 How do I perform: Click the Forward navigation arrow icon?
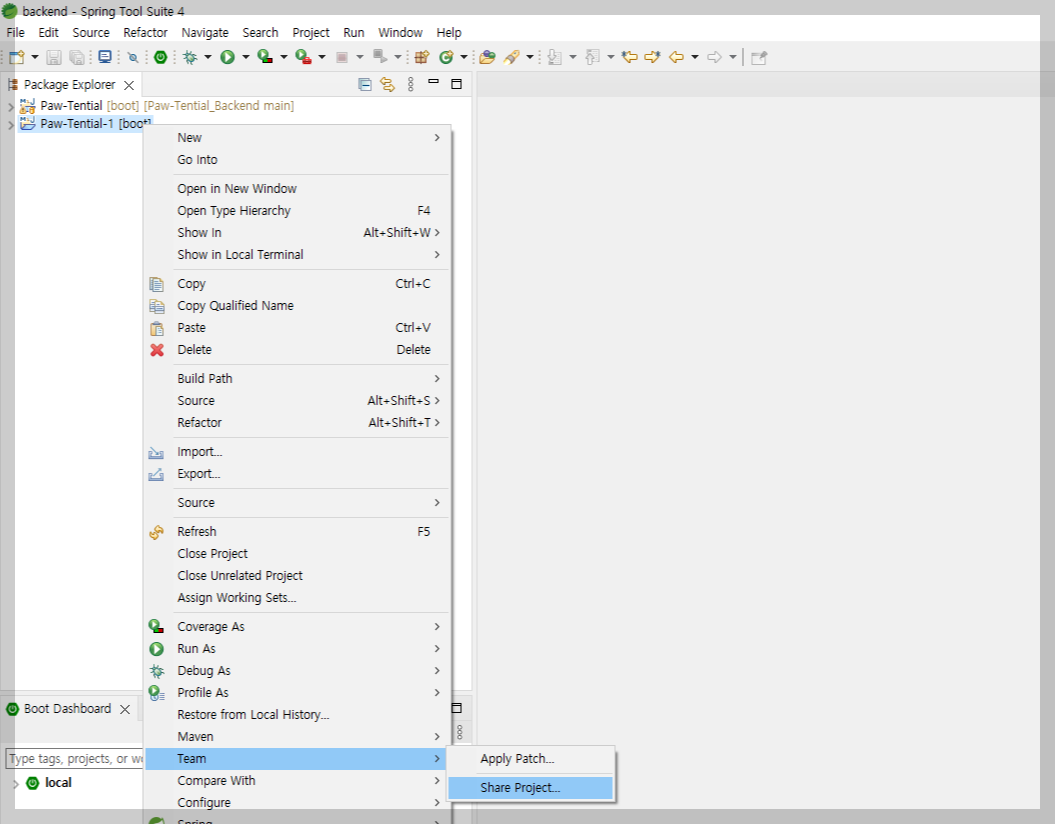pos(715,58)
